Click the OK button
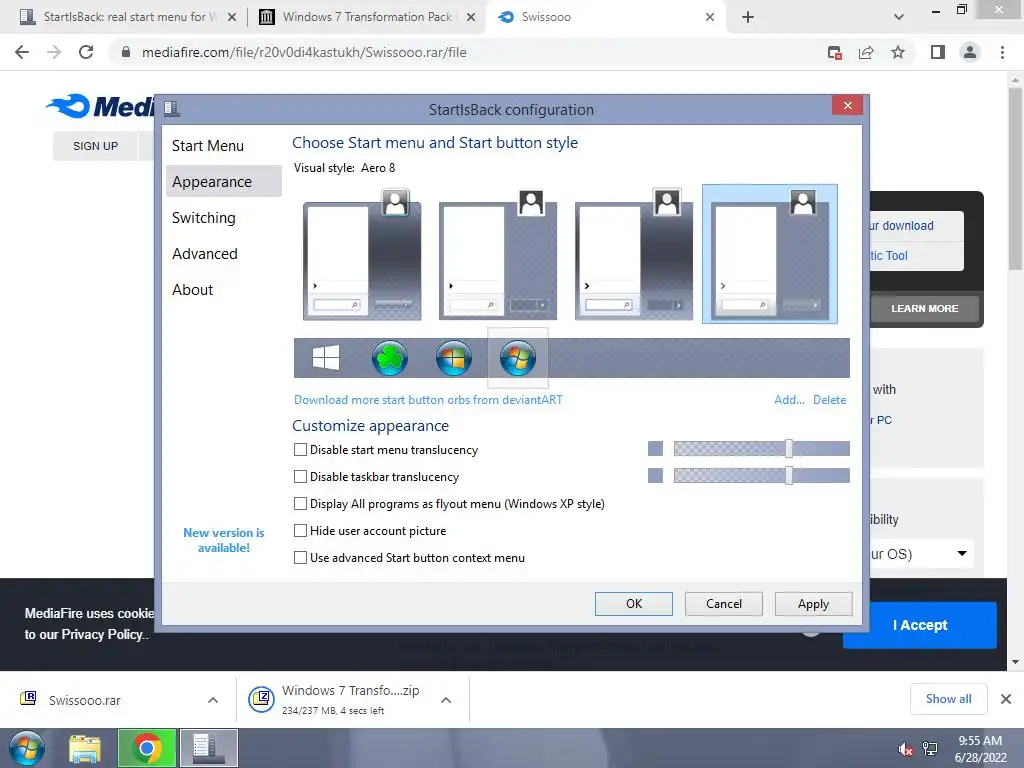Image resolution: width=1024 pixels, height=768 pixels. coord(633,603)
